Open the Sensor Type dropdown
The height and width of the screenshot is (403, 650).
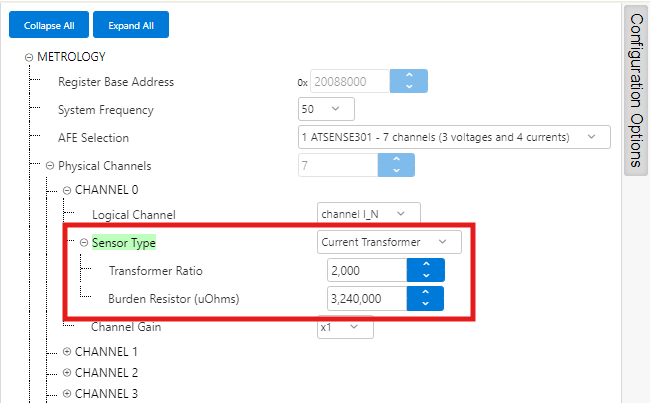click(389, 242)
